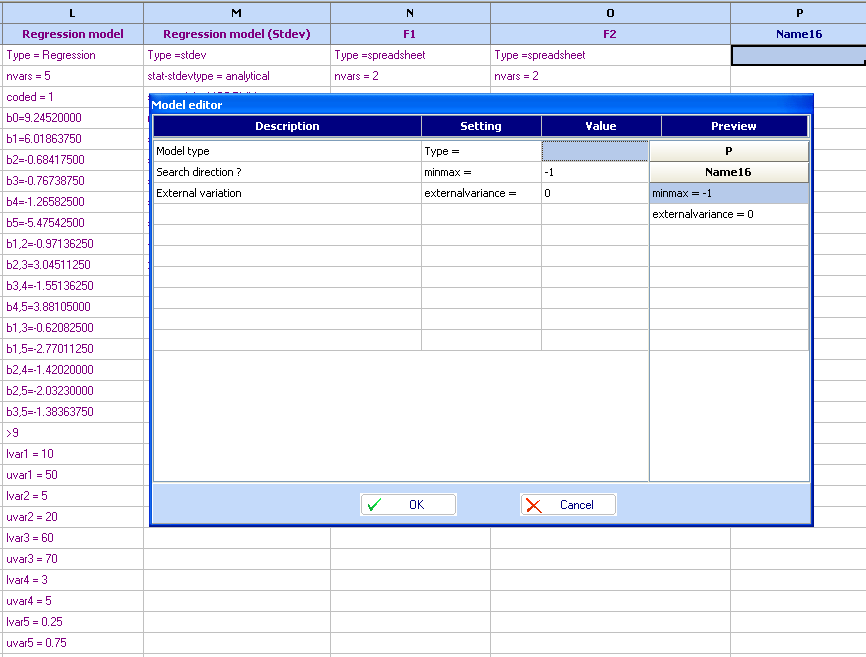Screen dimensions: 866x657
Task: Select the highlighted minmax = -1 preview line
Action: (x=729, y=193)
